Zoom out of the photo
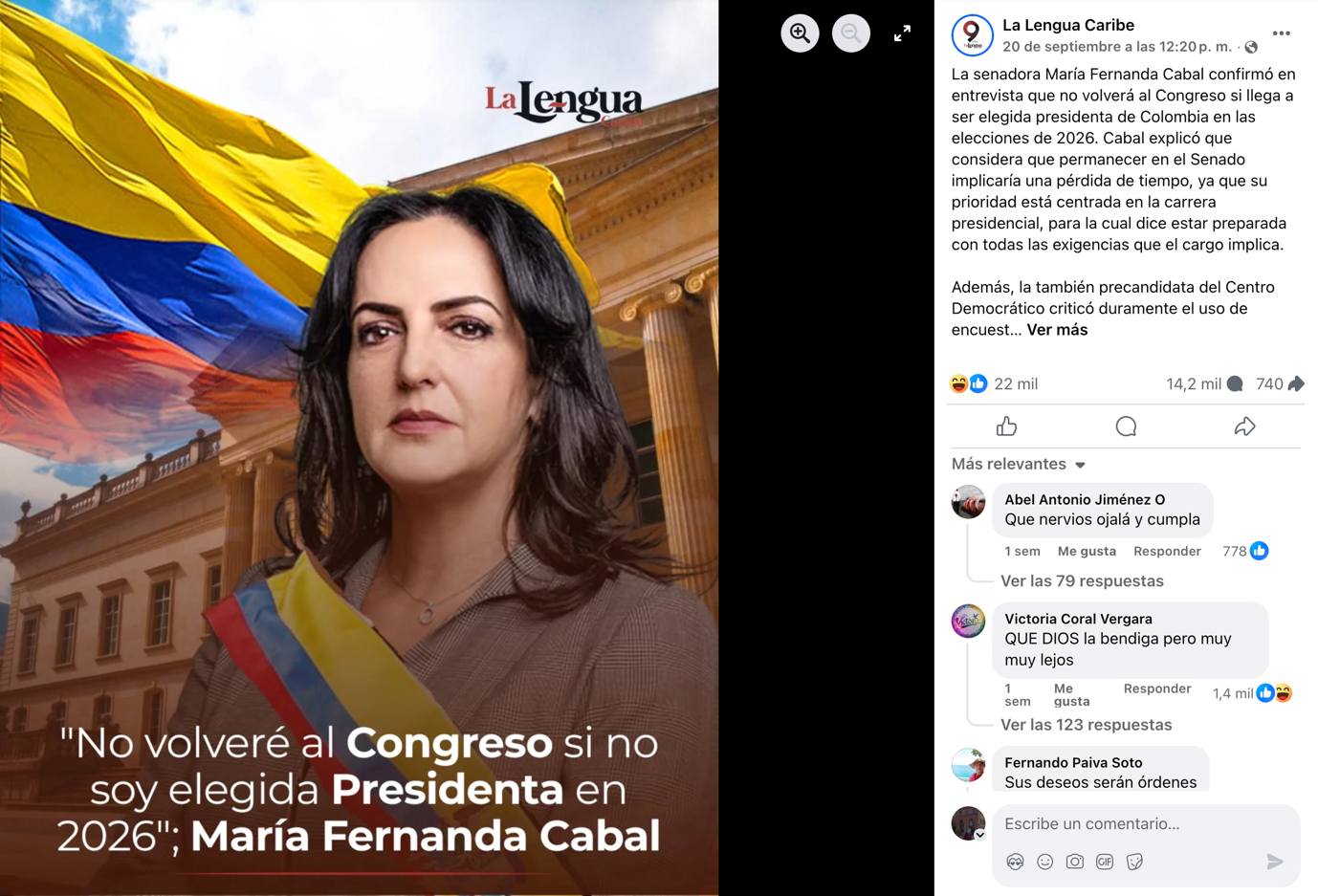This screenshot has height=896, width=1318. pyautogui.click(x=850, y=33)
